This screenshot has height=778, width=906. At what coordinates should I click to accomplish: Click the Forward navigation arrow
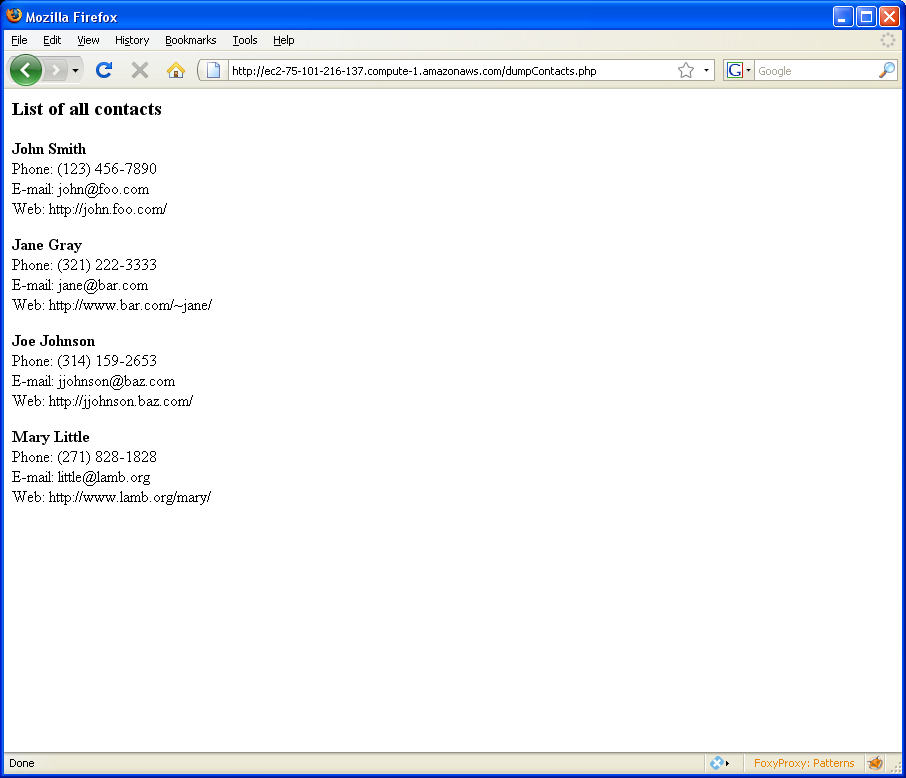click(55, 71)
